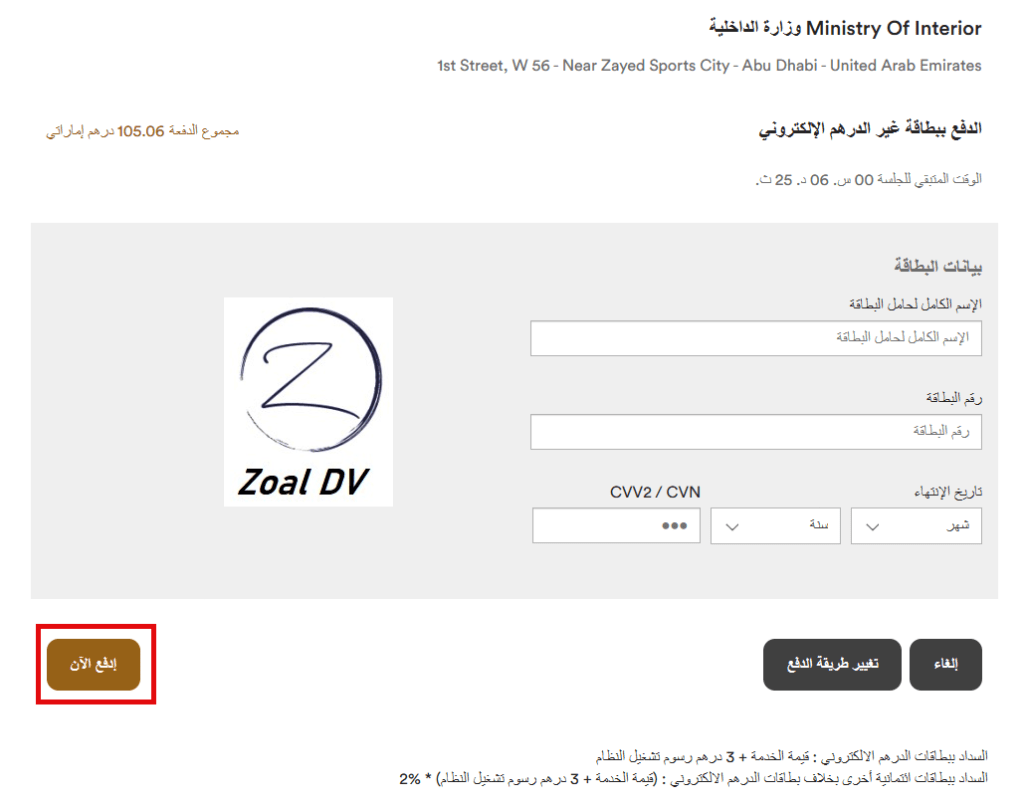Screen dimensions: 1024x804
Task: Click the non e-Dirham card payment heading
Action: [870, 129]
